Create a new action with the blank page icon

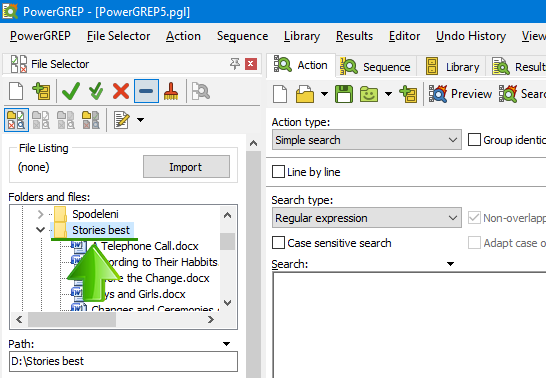point(280,94)
